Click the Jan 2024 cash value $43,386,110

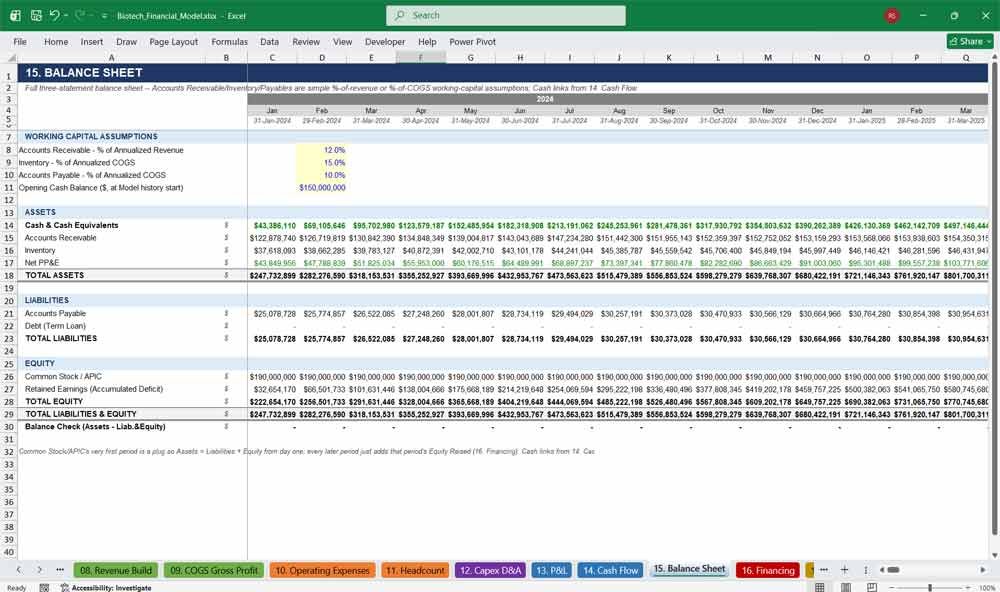click(274, 226)
